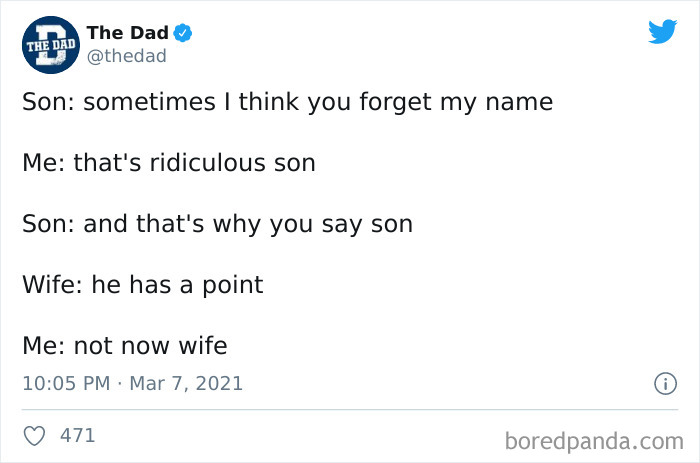Open the @thedad handle link

127,56
